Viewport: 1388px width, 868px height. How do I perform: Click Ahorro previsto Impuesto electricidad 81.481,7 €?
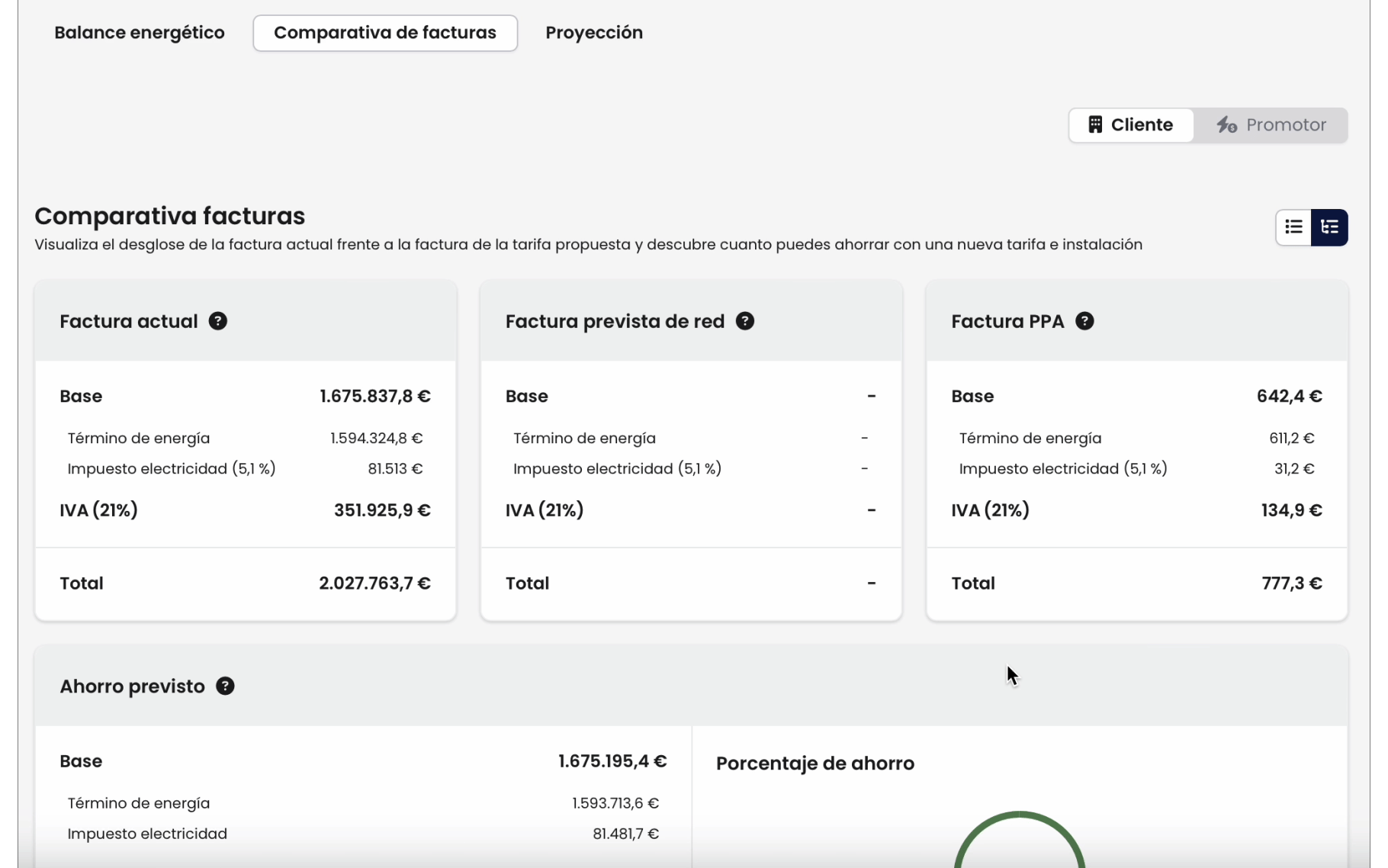tap(626, 834)
